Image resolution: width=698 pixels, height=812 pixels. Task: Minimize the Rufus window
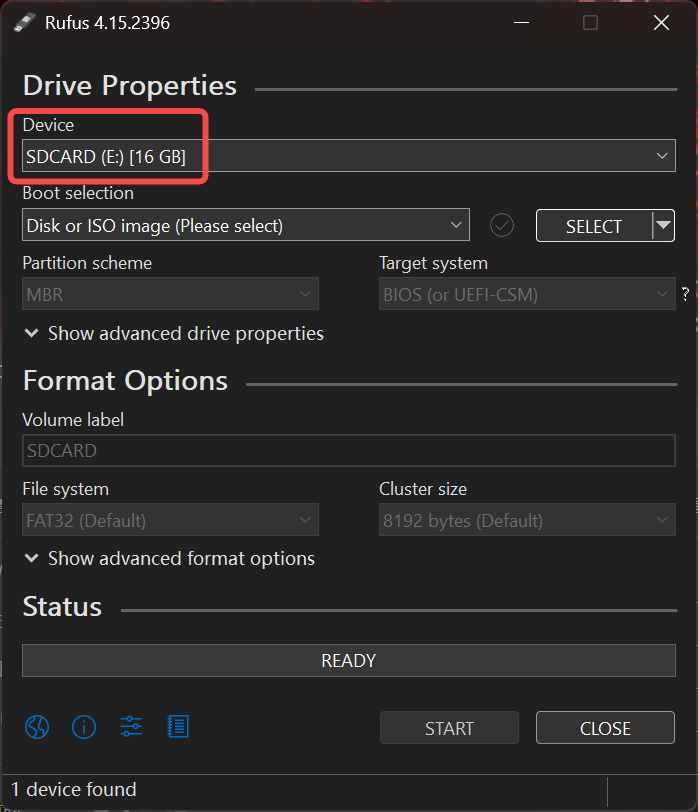tap(521, 22)
